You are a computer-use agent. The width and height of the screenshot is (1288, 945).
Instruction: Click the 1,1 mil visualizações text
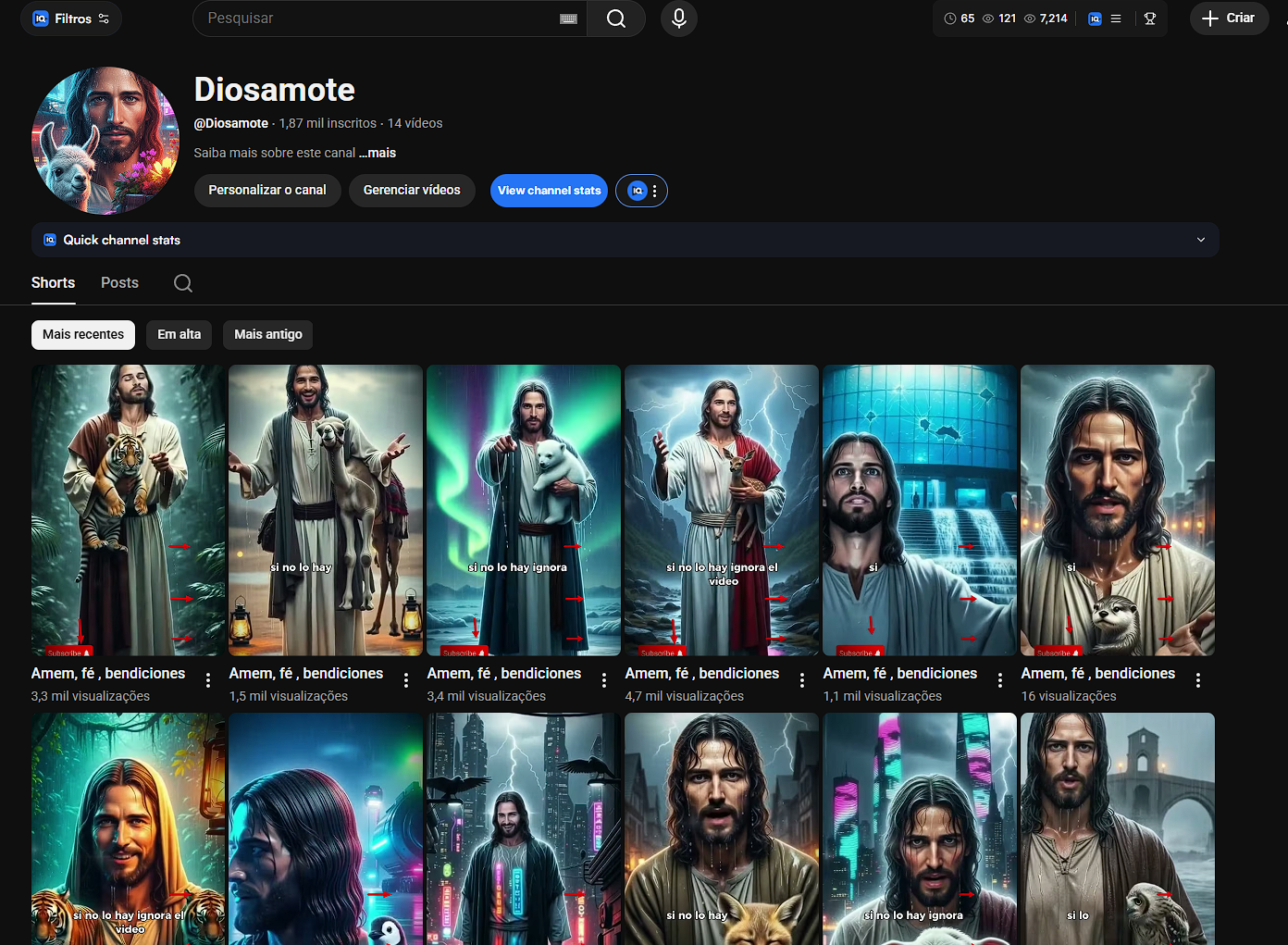883,696
